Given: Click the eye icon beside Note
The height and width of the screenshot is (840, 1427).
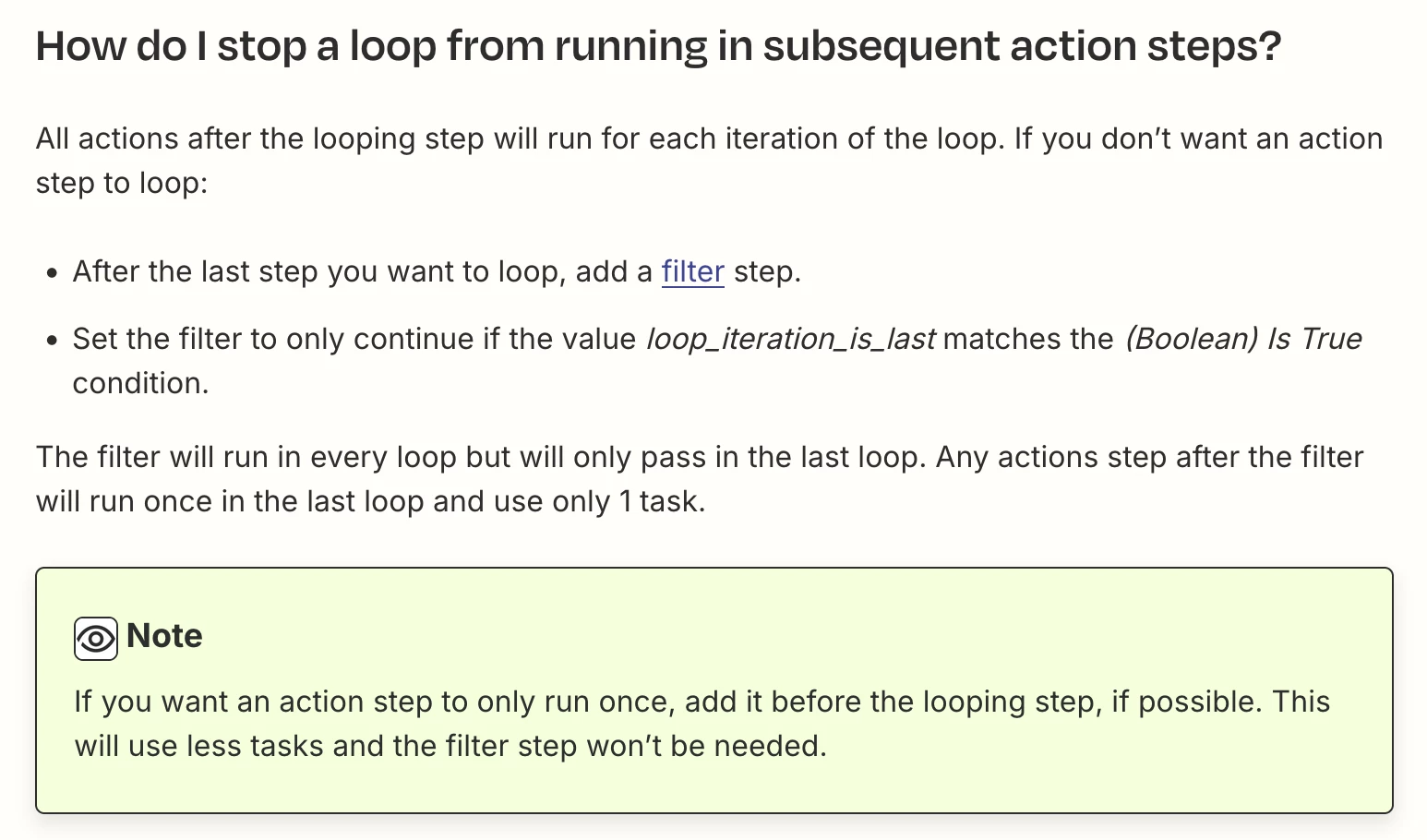Looking at the screenshot, I should point(96,639).
